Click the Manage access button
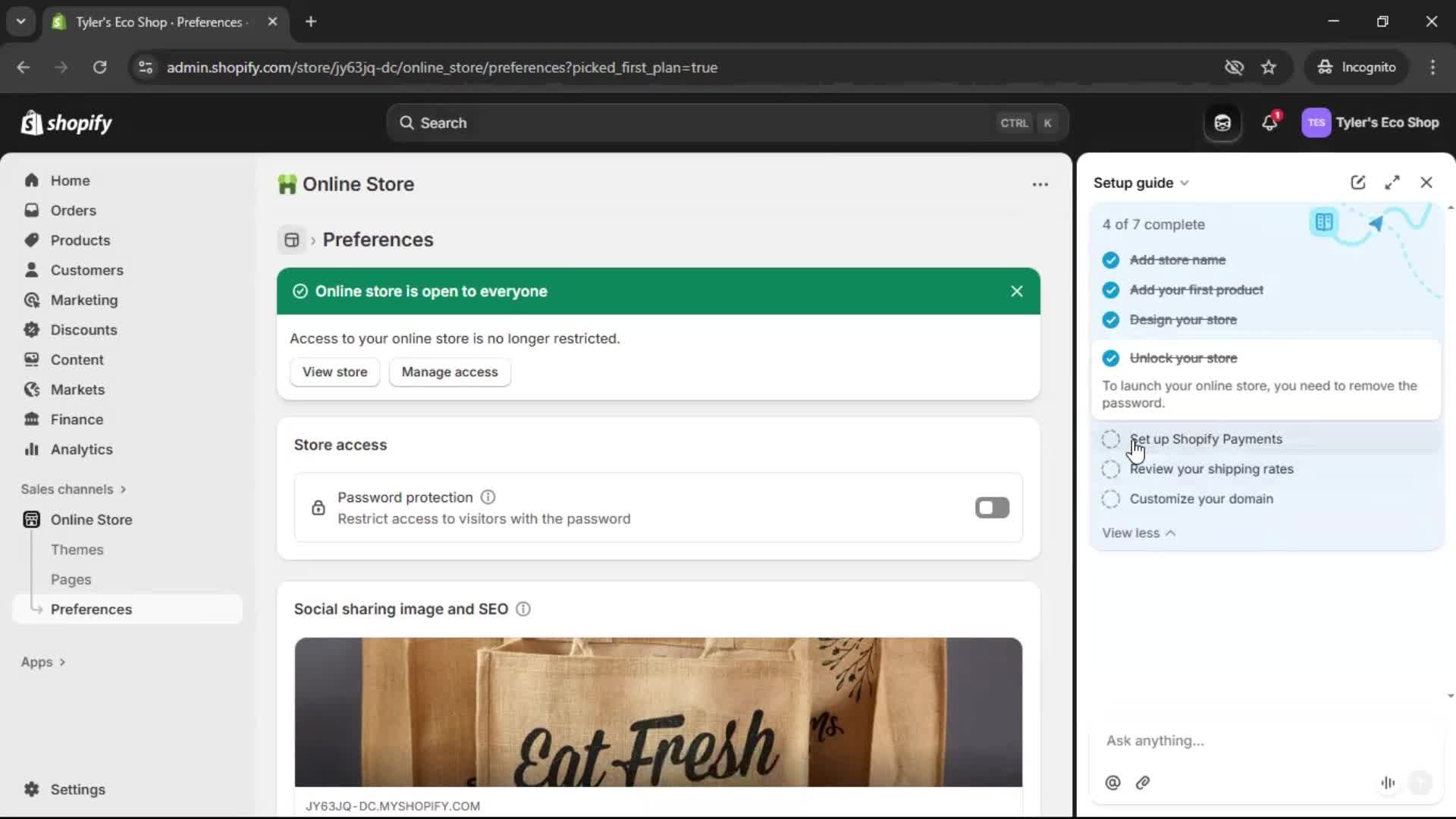This screenshot has width=1456, height=819. (450, 372)
